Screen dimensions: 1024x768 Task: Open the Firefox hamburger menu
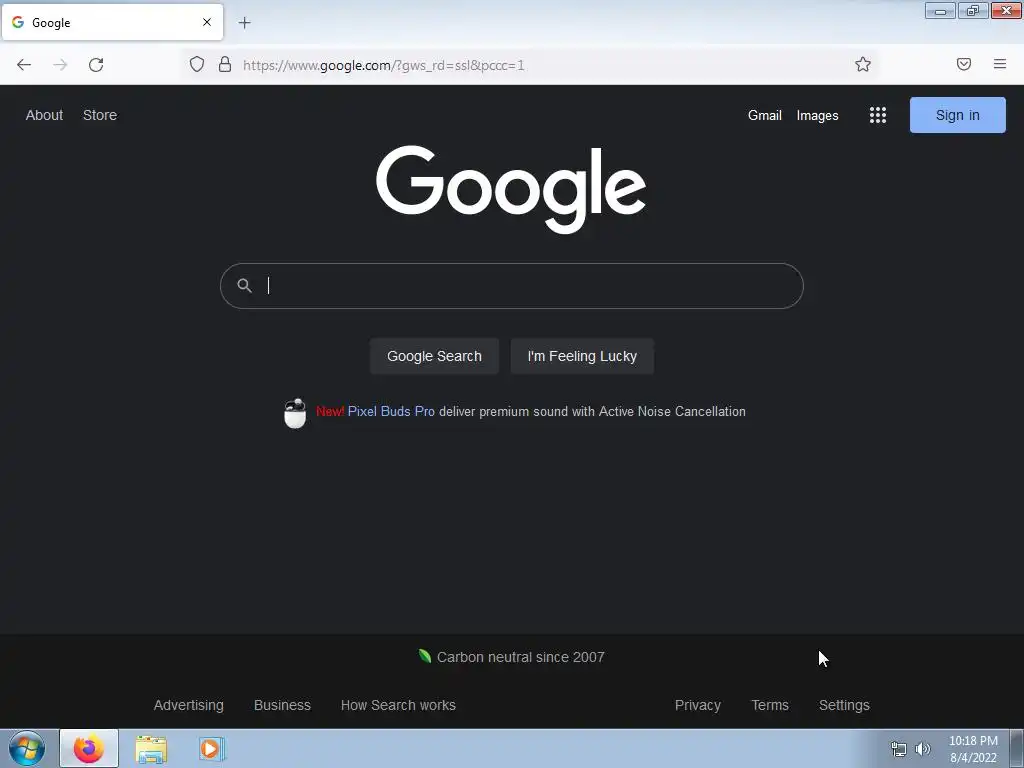point(1000,64)
